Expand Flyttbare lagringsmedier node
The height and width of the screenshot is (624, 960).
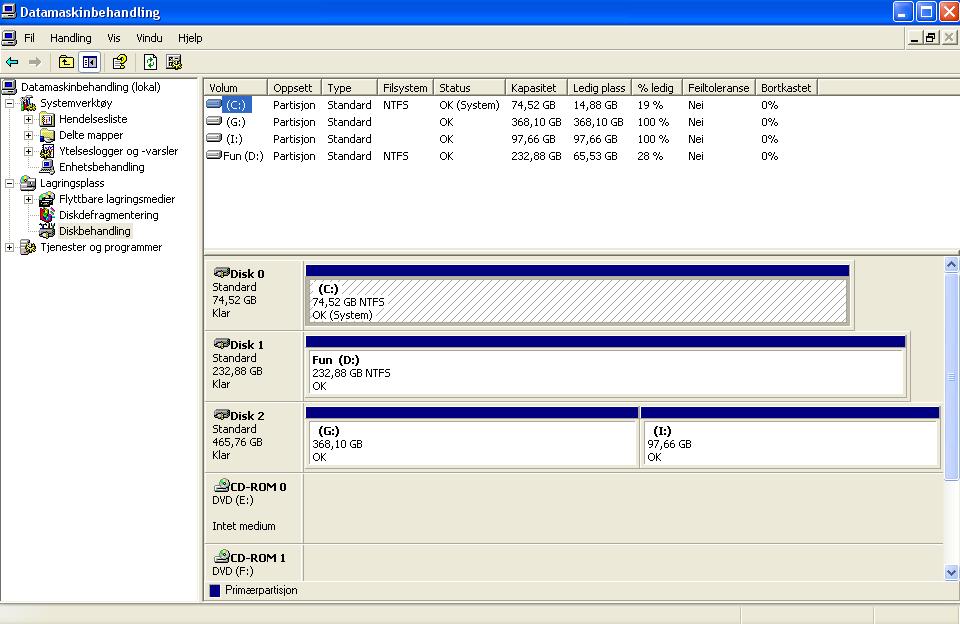coord(29,199)
